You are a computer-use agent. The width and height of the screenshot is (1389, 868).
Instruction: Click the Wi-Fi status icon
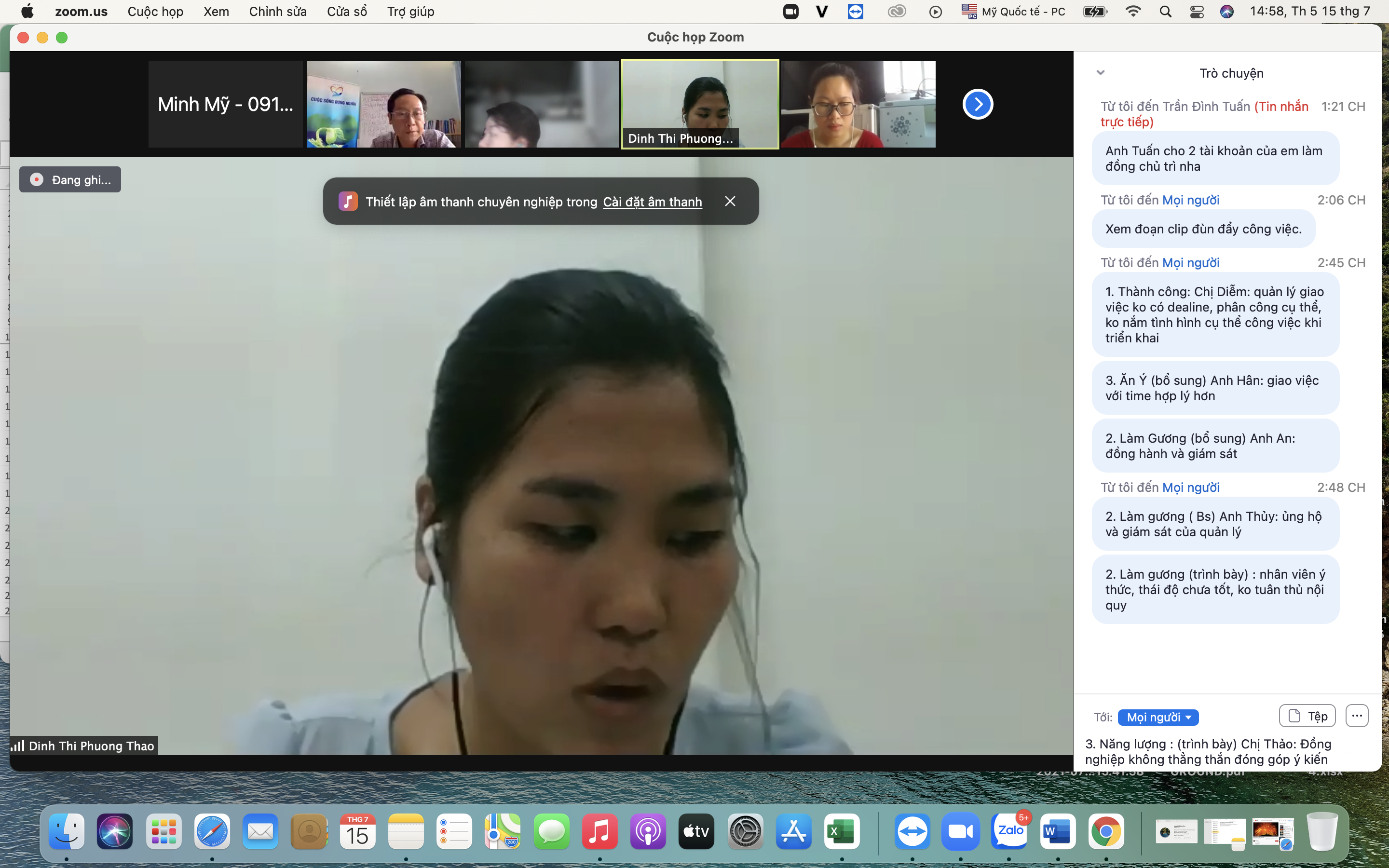1133,12
